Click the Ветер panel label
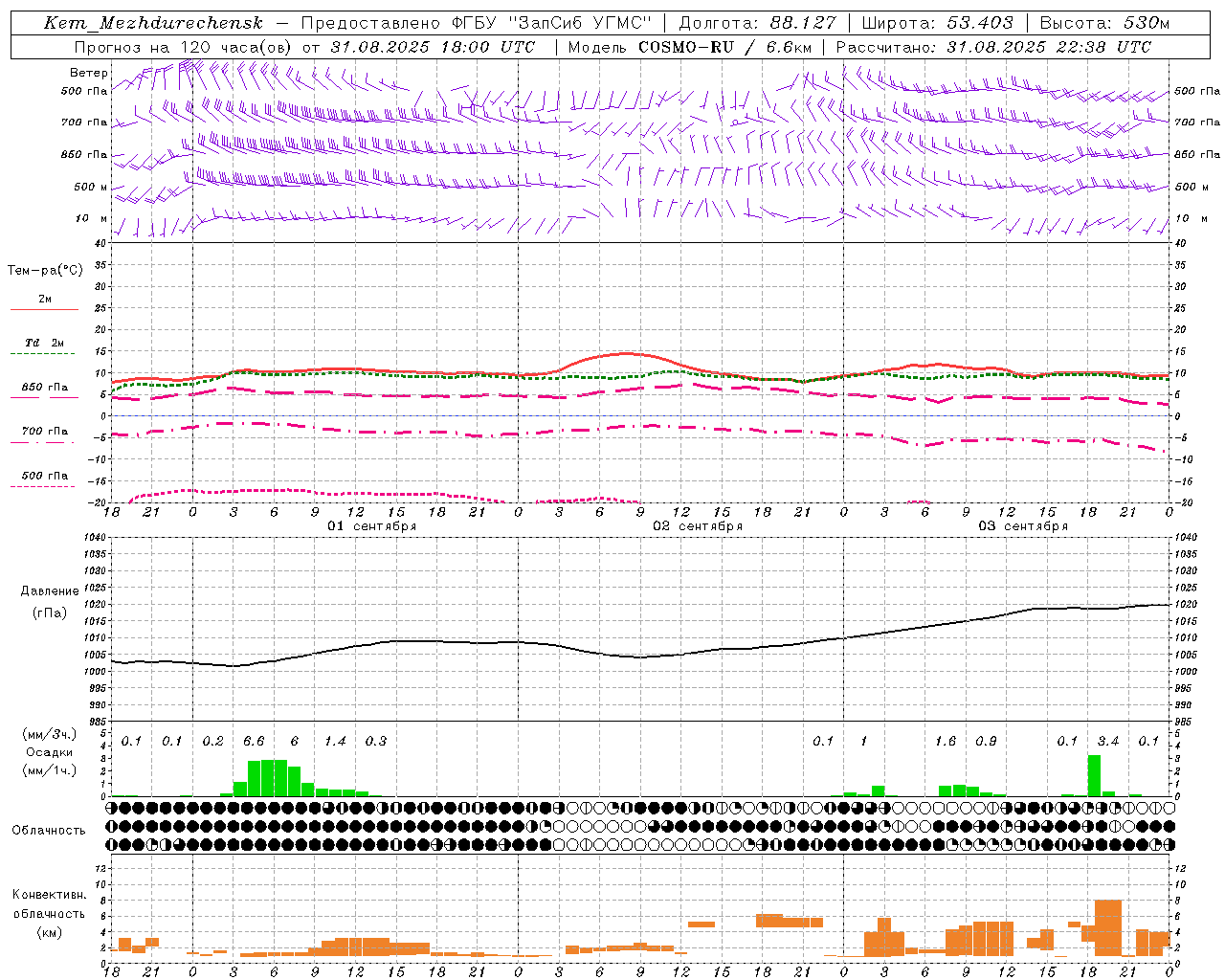1225x980 pixels. pyautogui.click(x=89, y=73)
